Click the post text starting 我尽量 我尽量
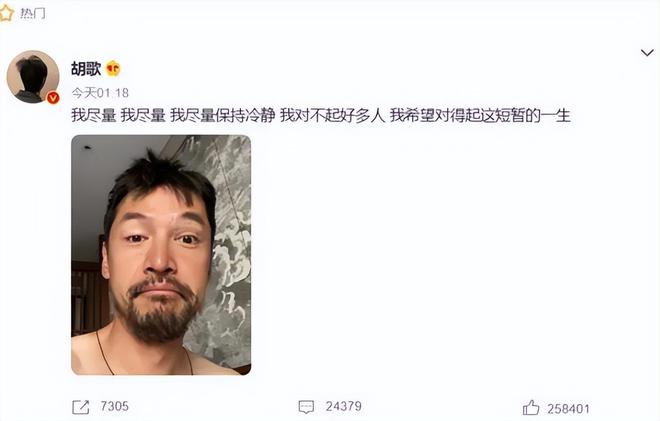Image resolution: width=660 pixels, height=421 pixels. [321, 115]
